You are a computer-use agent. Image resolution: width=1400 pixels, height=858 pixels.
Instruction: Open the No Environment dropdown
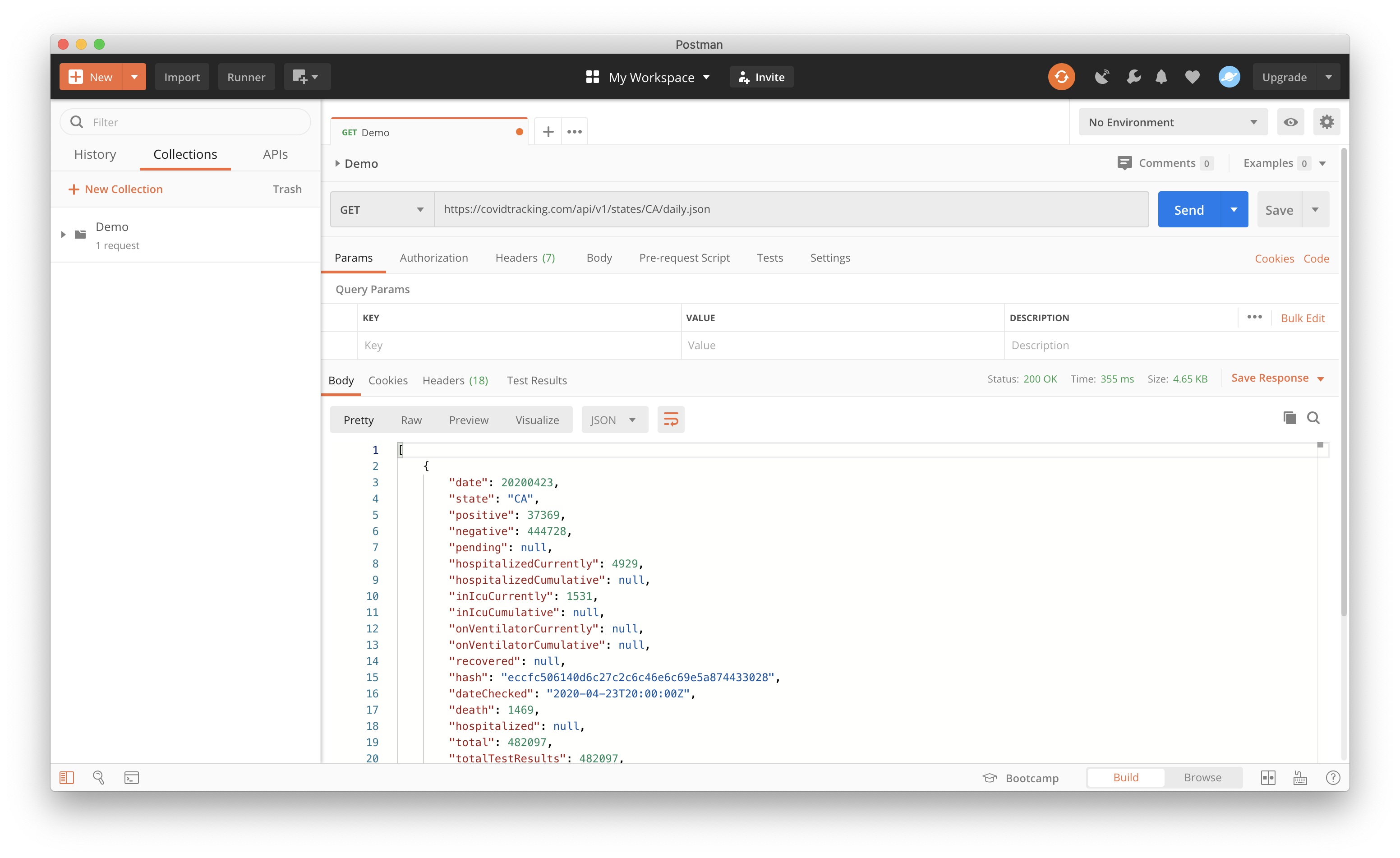point(1172,122)
